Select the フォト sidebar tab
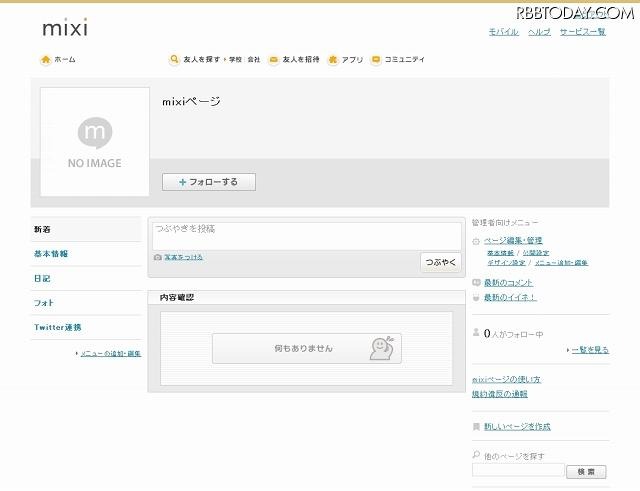Viewport: 640px width, 491px height. (86, 303)
